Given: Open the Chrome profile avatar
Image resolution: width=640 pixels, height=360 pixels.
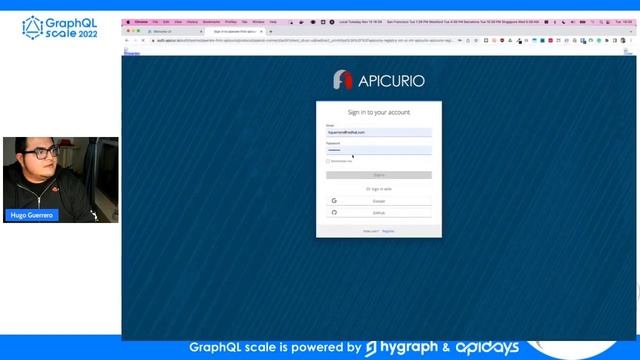Looking at the screenshot, I should tap(623, 40).
